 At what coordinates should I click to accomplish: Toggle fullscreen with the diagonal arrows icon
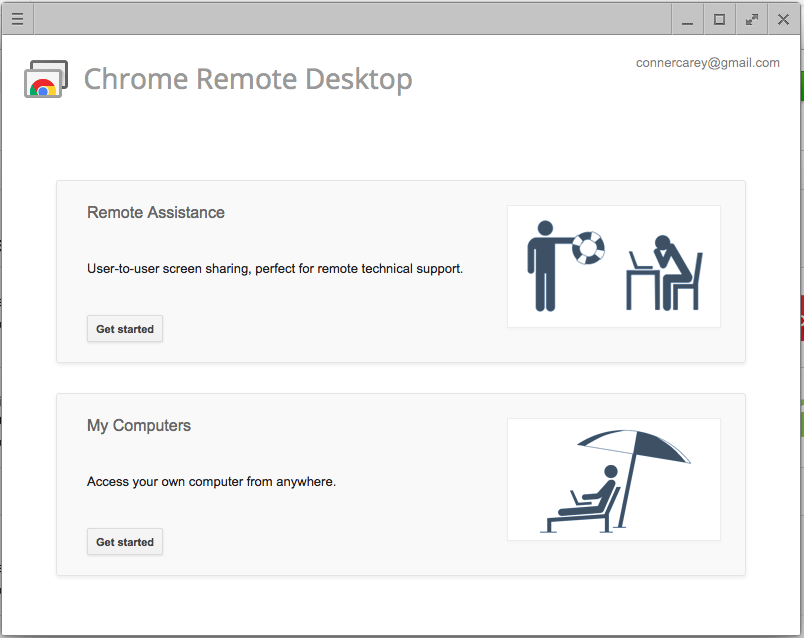click(752, 19)
